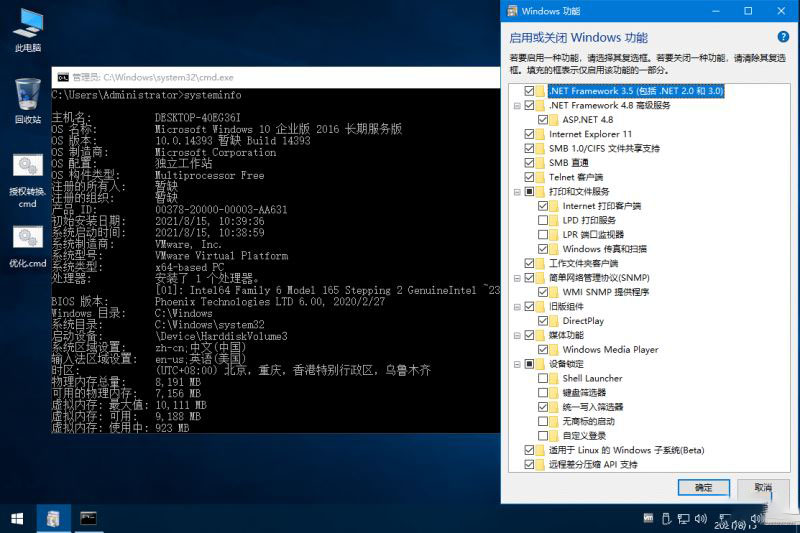Click 确定 button in Windows 功能
This screenshot has width=800, height=533.
(704, 488)
